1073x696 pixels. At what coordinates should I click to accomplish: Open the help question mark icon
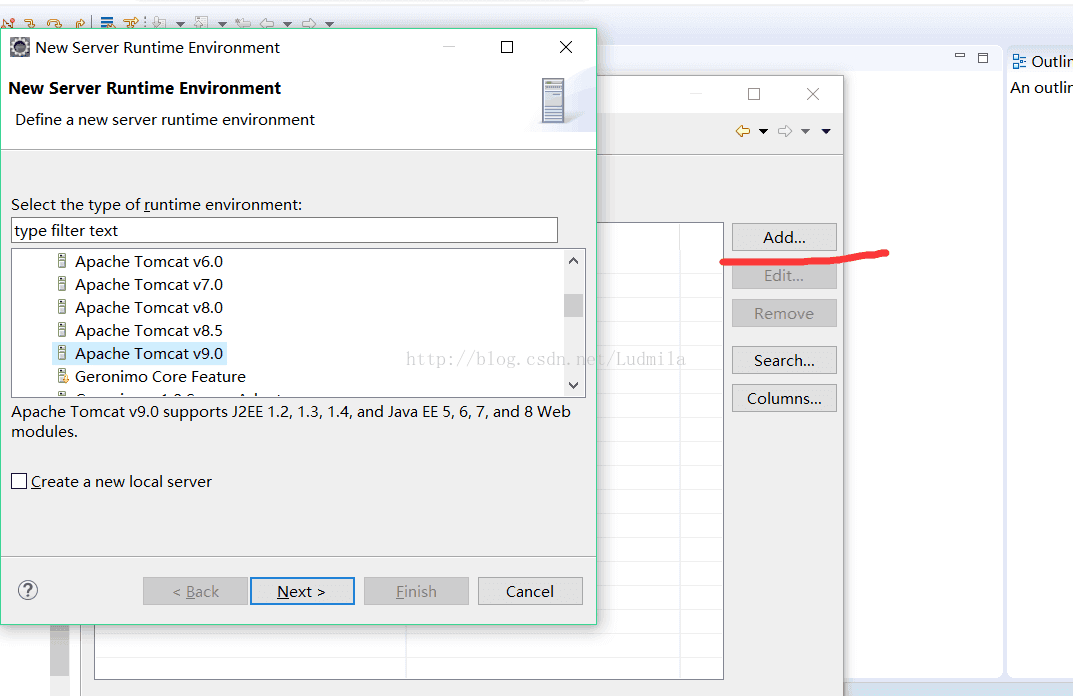(28, 590)
